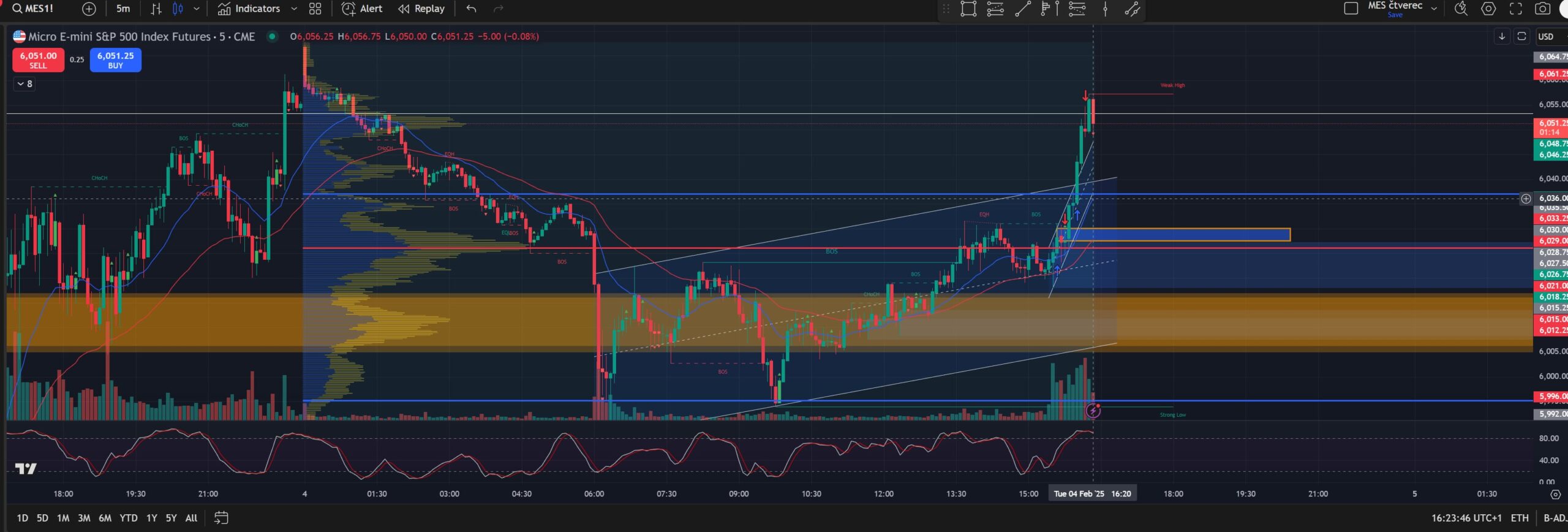Select the parallel channel drawing tool
Viewport: 1568px width, 532px height.
(x=995, y=9)
